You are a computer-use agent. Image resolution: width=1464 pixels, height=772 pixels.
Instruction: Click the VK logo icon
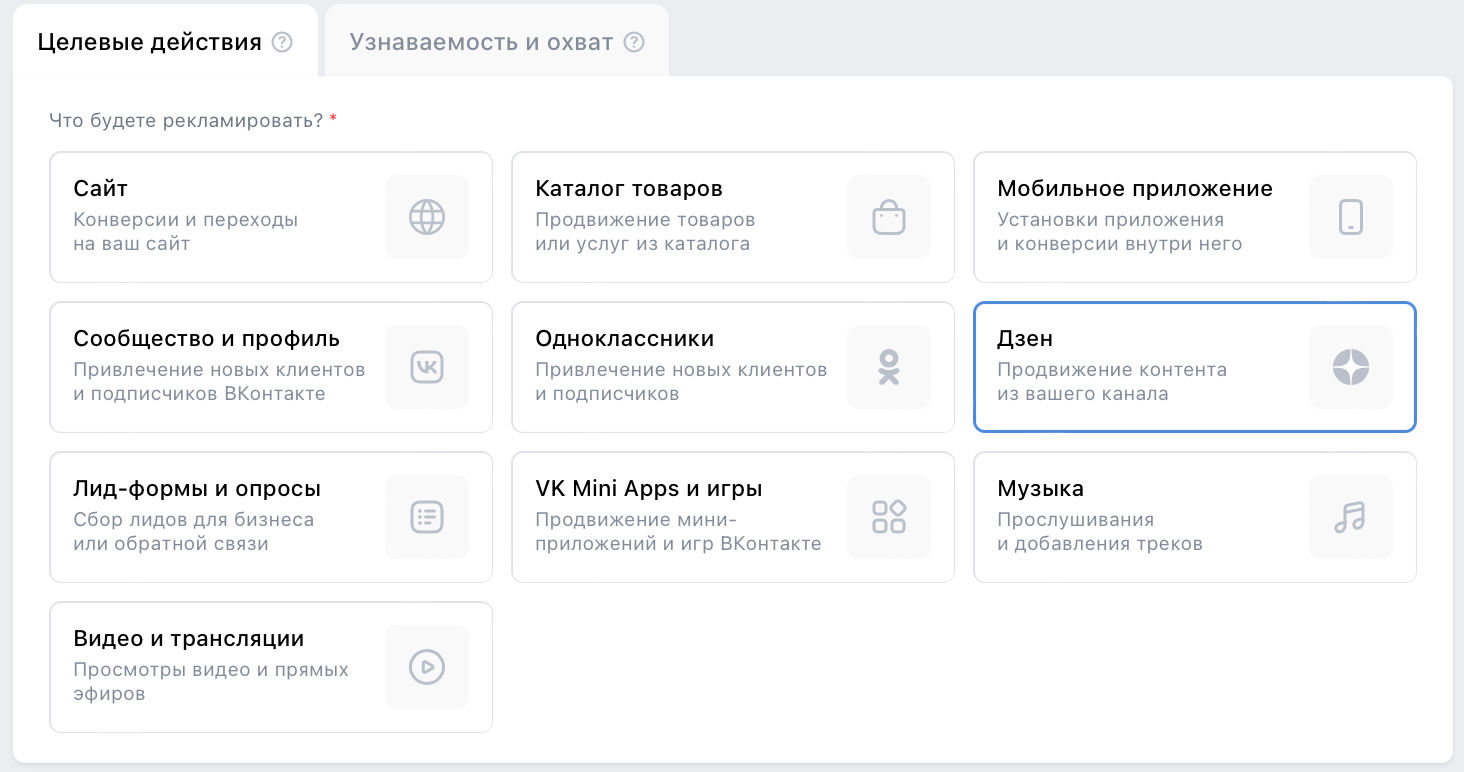point(427,367)
